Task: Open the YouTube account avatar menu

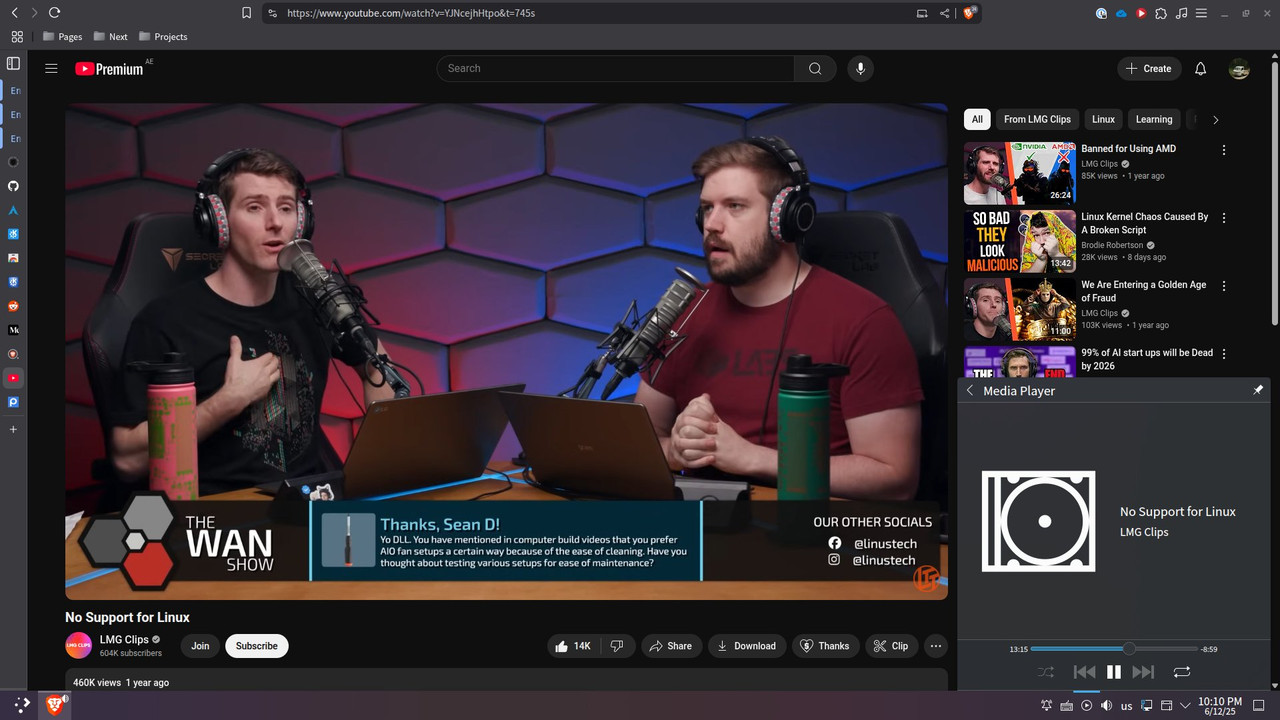Action: point(1239,68)
